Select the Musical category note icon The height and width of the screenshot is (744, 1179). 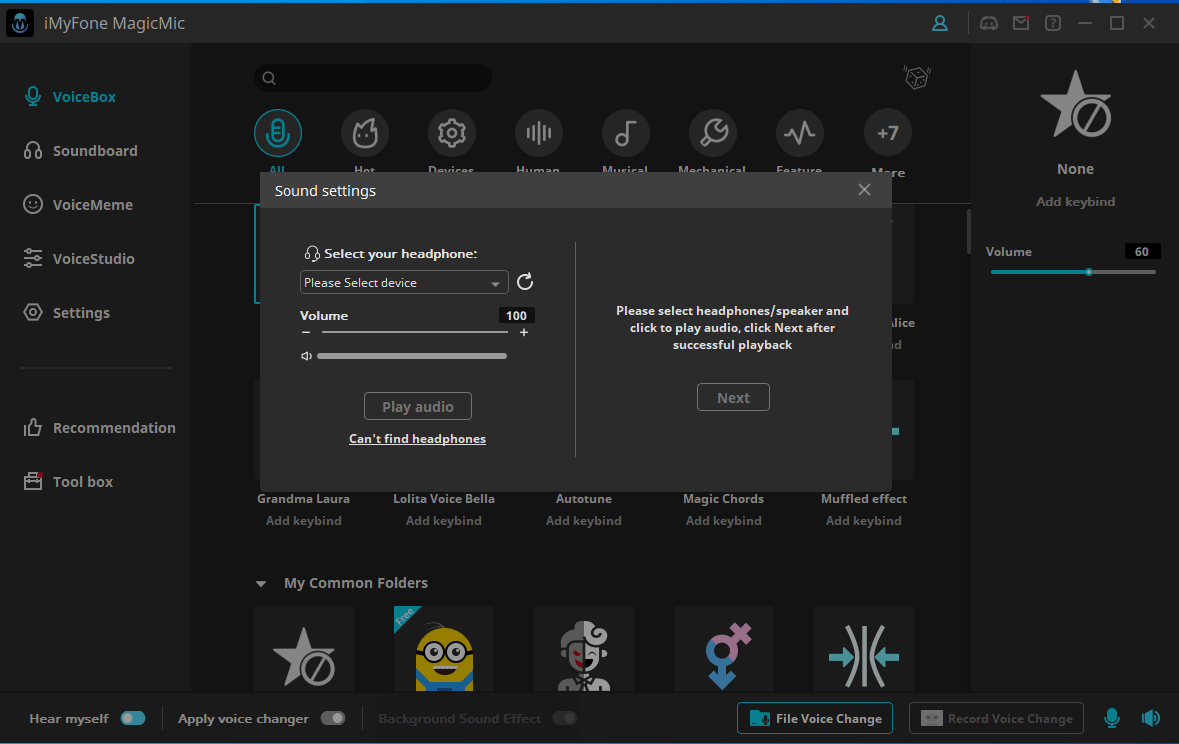pyautogui.click(x=626, y=133)
